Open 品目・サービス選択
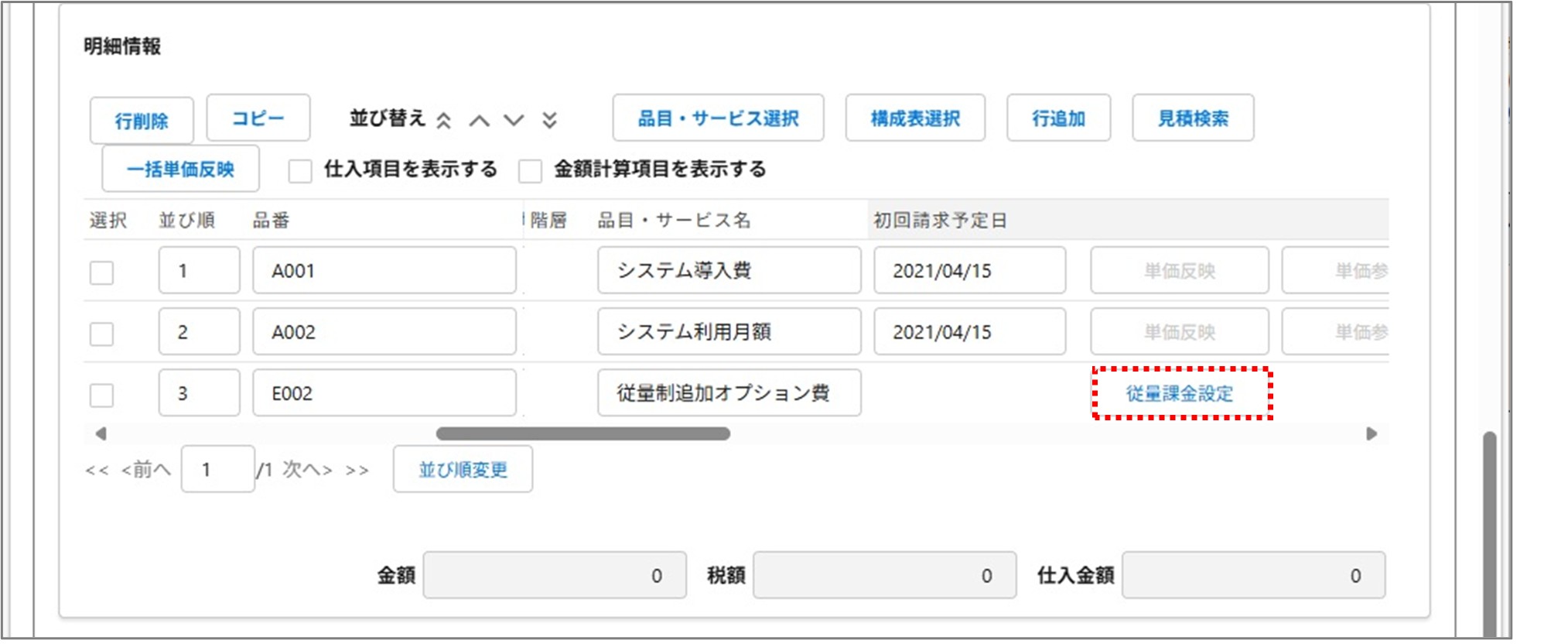The image size is (1568, 644). (718, 118)
